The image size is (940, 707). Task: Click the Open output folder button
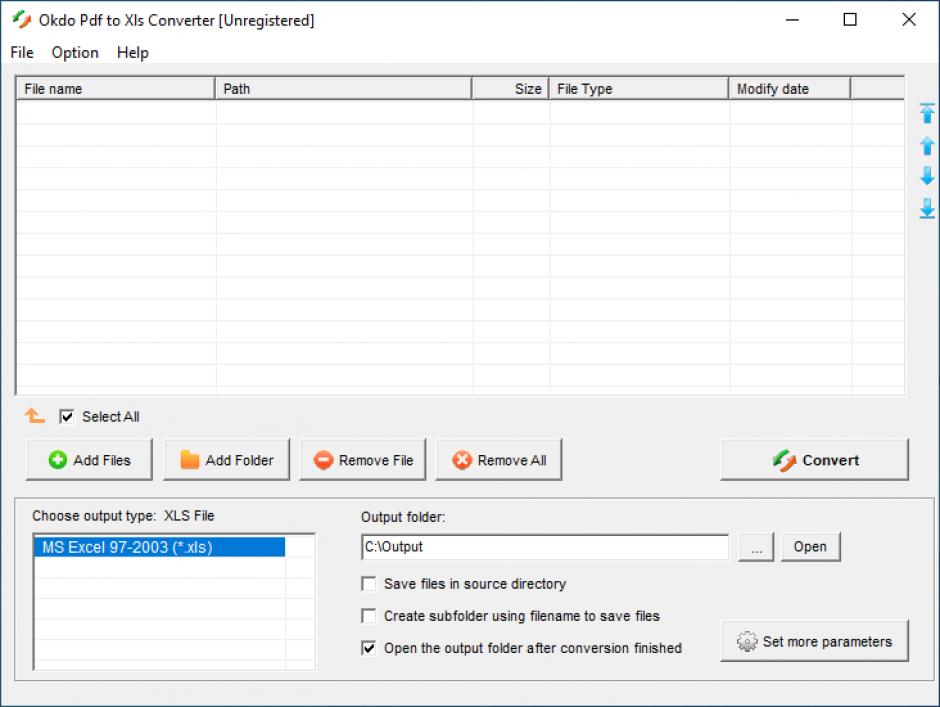click(x=811, y=547)
